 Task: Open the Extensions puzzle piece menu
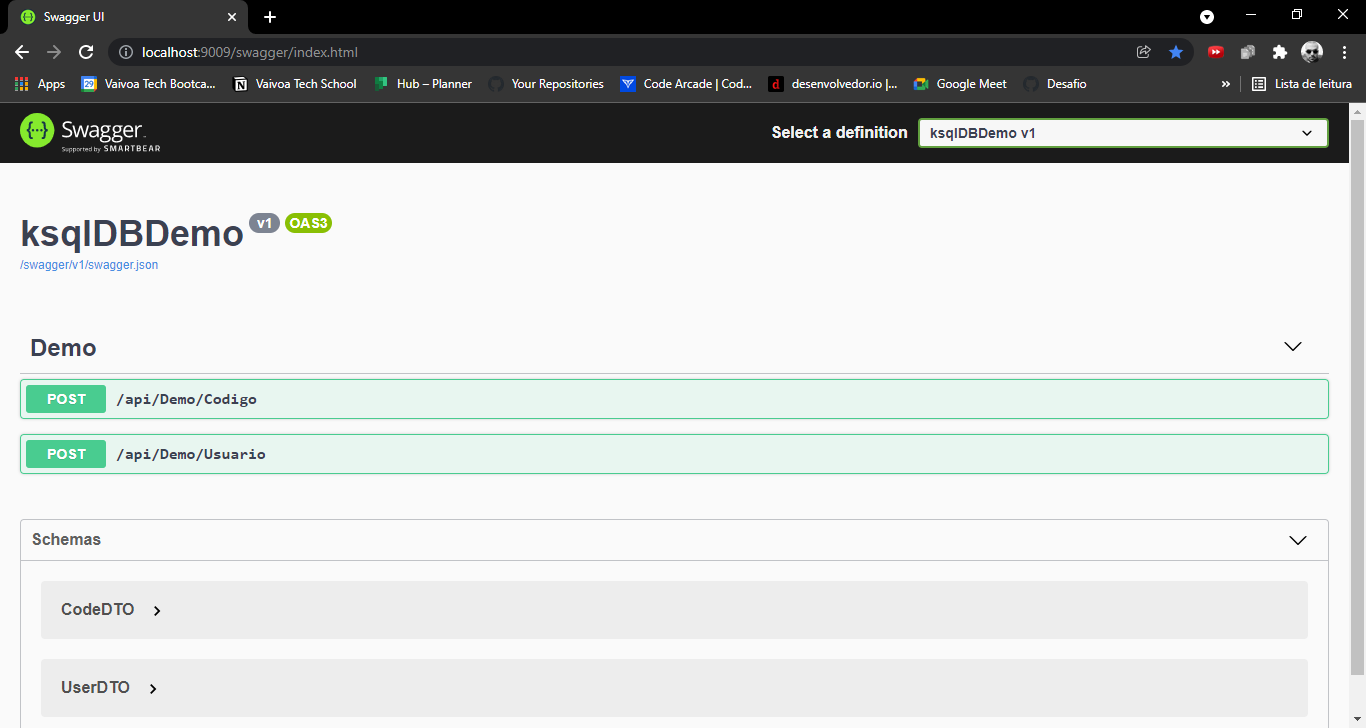[1279, 52]
